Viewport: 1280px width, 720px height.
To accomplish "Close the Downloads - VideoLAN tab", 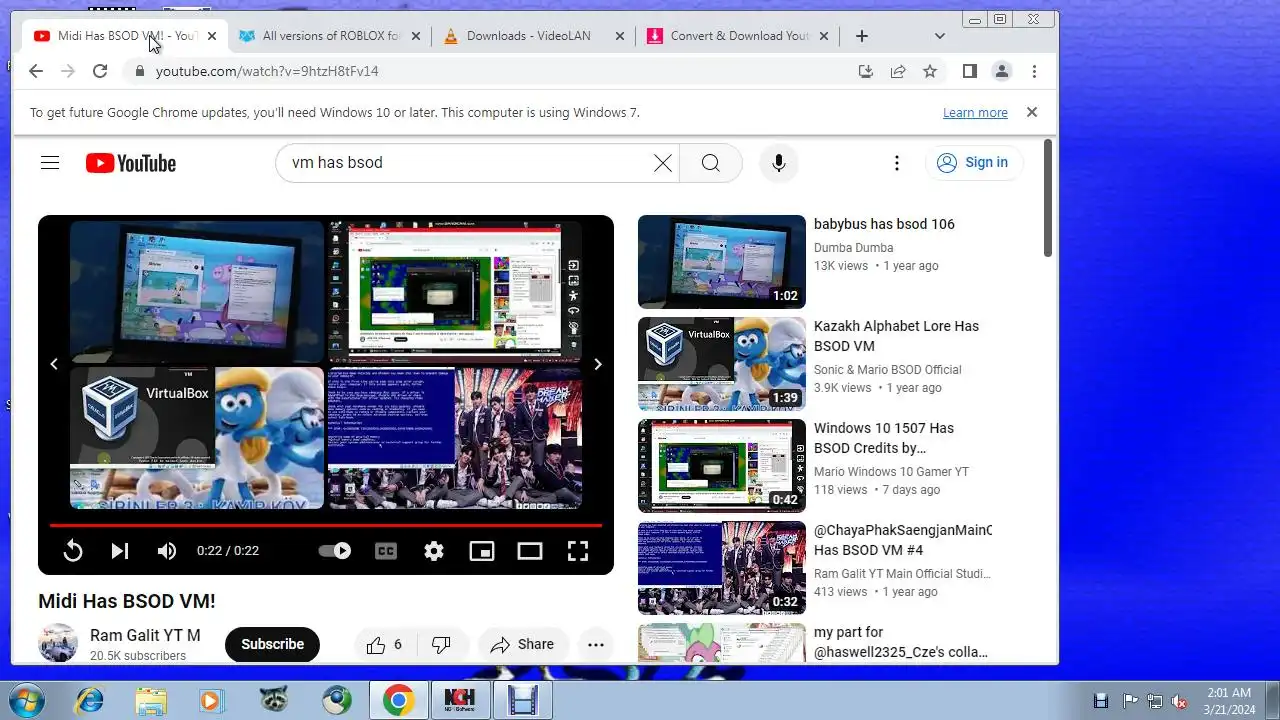I will [619, 36].
